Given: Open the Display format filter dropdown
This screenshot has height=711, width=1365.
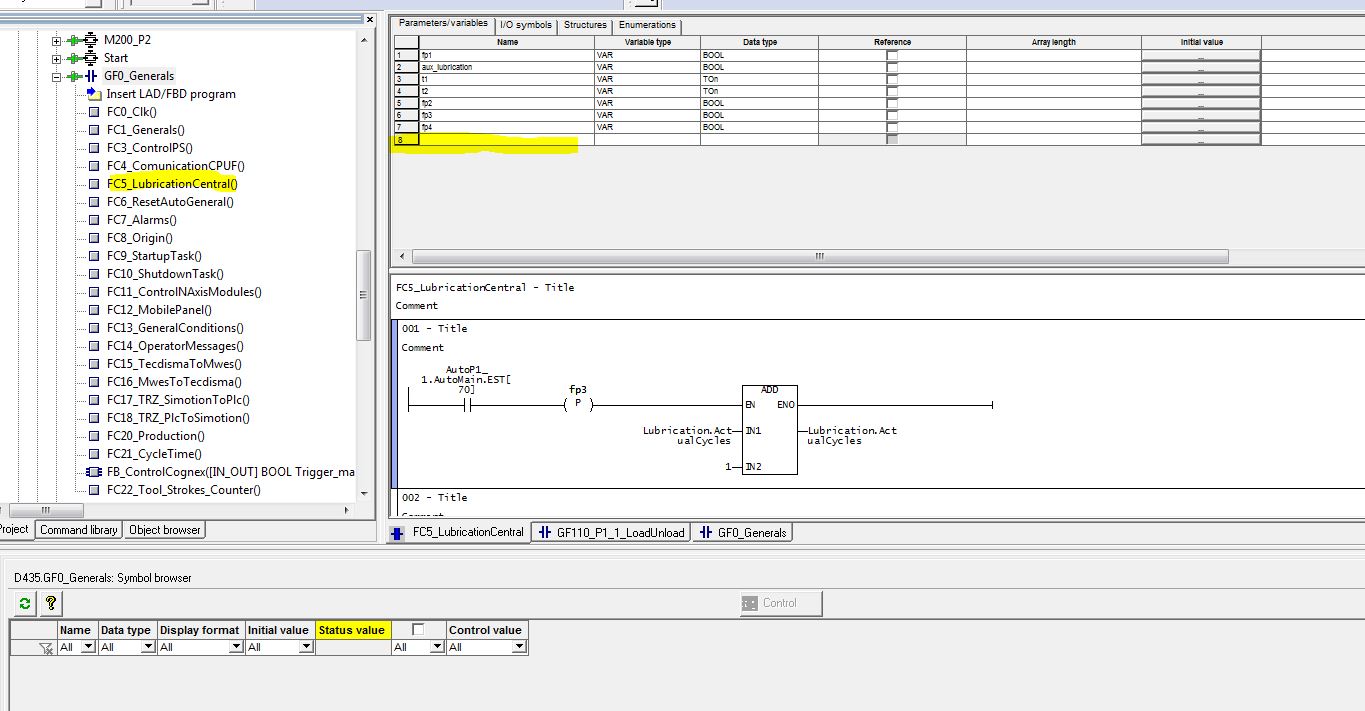Looking at the screenshot, I should (237, 647).
